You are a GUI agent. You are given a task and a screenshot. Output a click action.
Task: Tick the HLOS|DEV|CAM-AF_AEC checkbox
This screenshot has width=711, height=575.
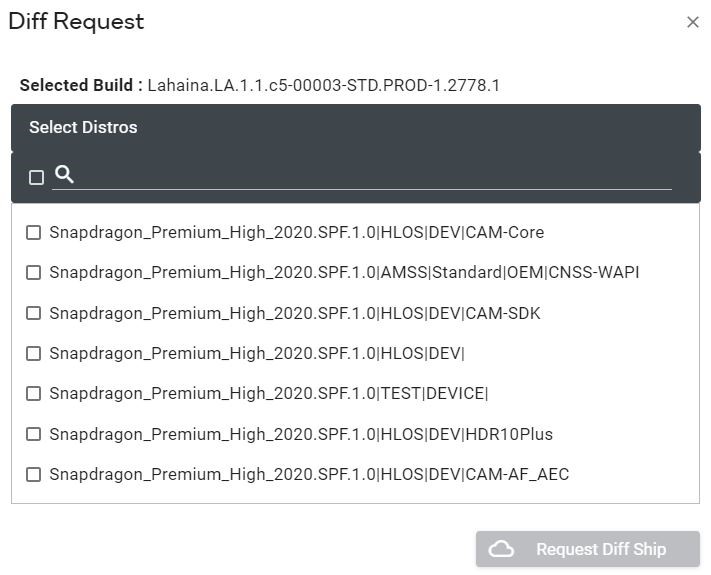(34, 474)
